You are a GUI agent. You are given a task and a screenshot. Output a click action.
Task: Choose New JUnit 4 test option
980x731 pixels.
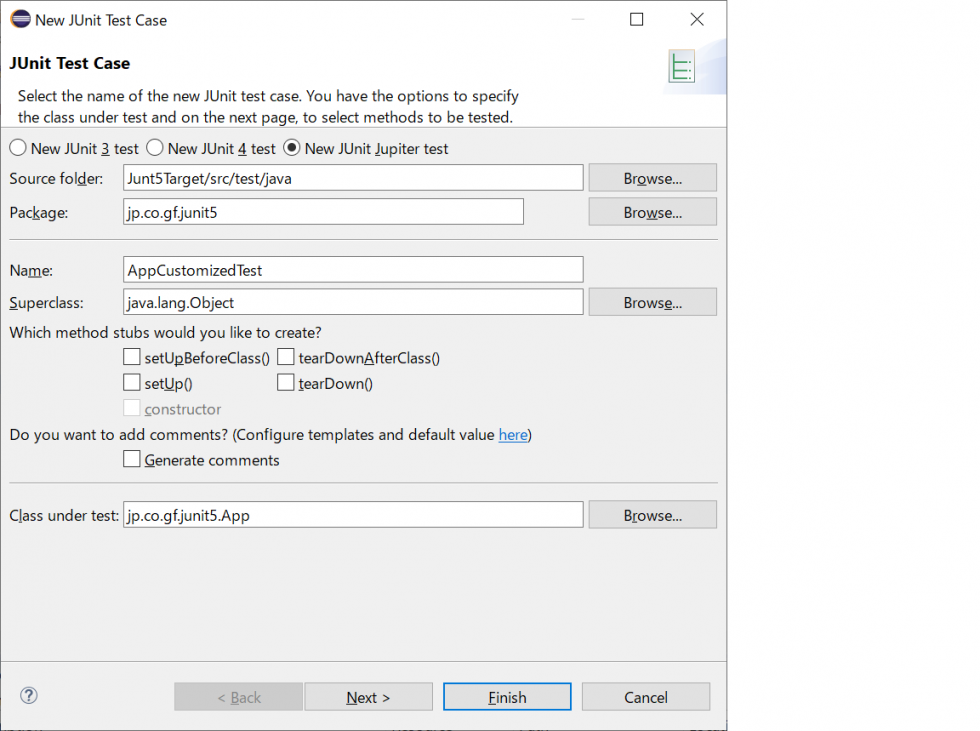(x=155, y=147)
